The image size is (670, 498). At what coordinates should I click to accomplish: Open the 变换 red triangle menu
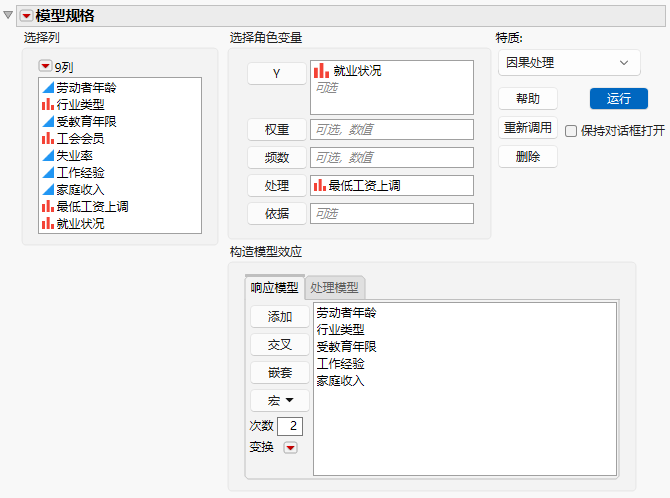tap(291, 448)
